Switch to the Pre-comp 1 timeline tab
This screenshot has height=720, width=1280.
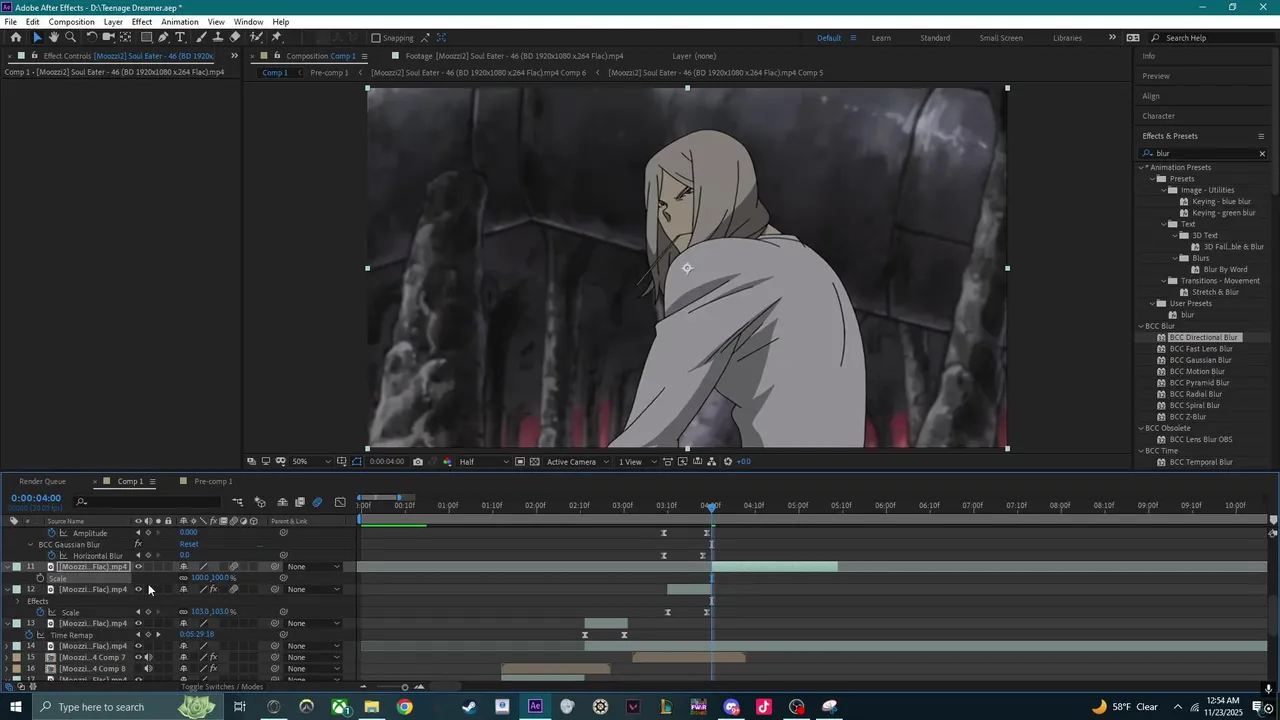click(213, 482)
